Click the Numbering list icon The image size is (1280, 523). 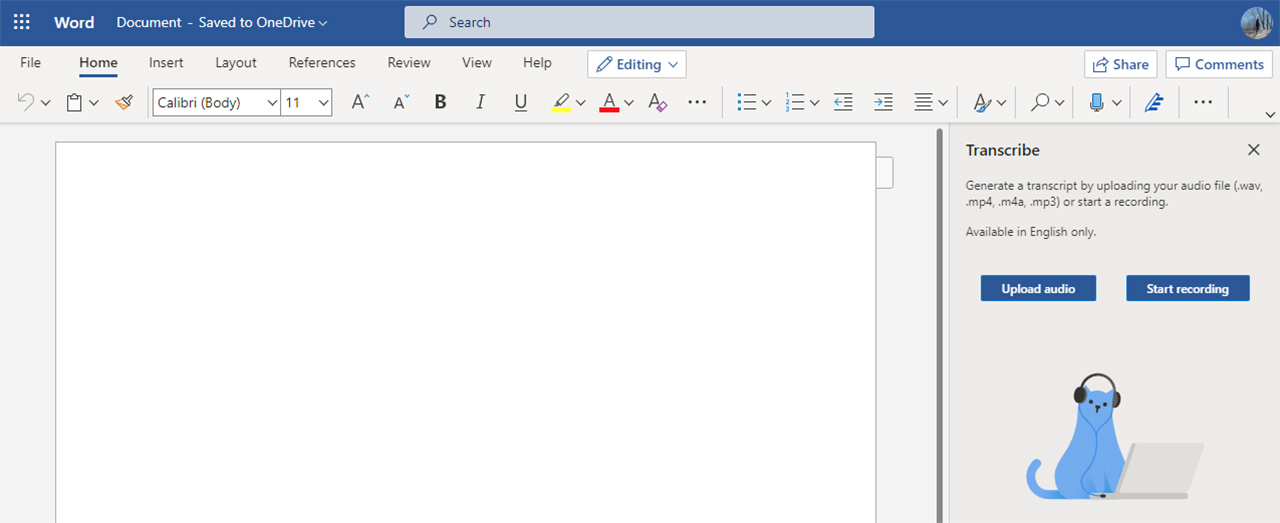tap(795, 102)
